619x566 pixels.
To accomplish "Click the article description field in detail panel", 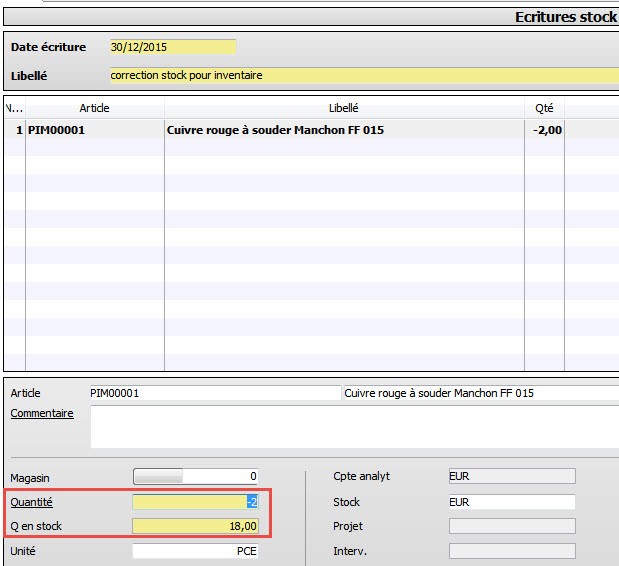I will (x=480, y=393).
